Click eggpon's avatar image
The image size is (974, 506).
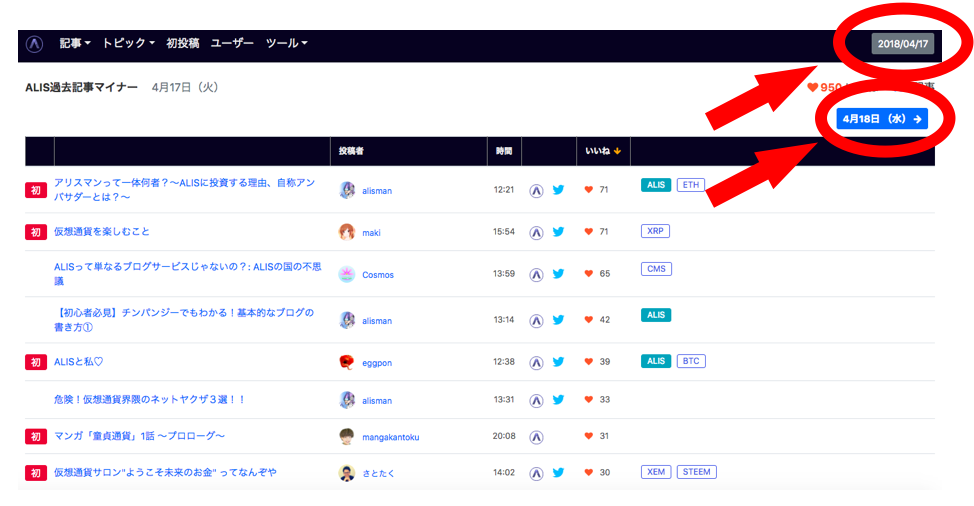point(347,362)
